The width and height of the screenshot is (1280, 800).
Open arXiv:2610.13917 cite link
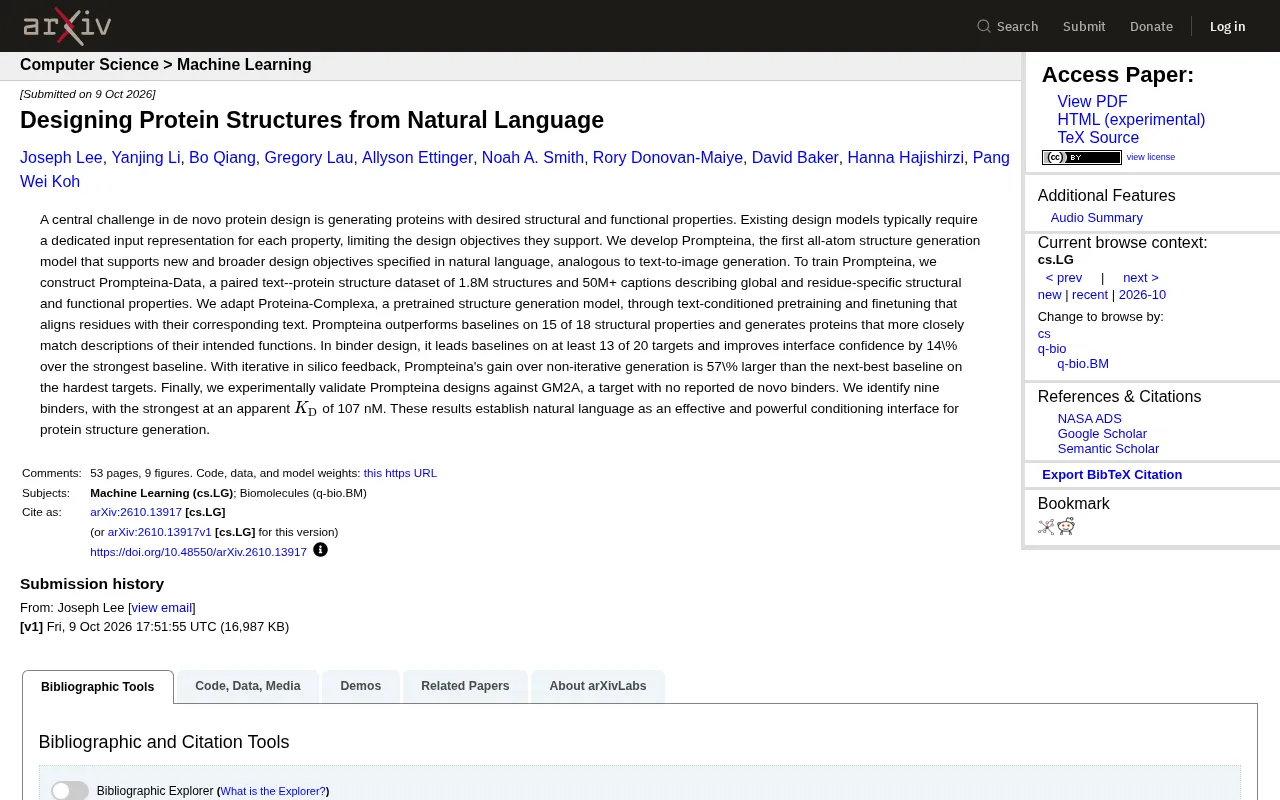(x=136, y=513)
